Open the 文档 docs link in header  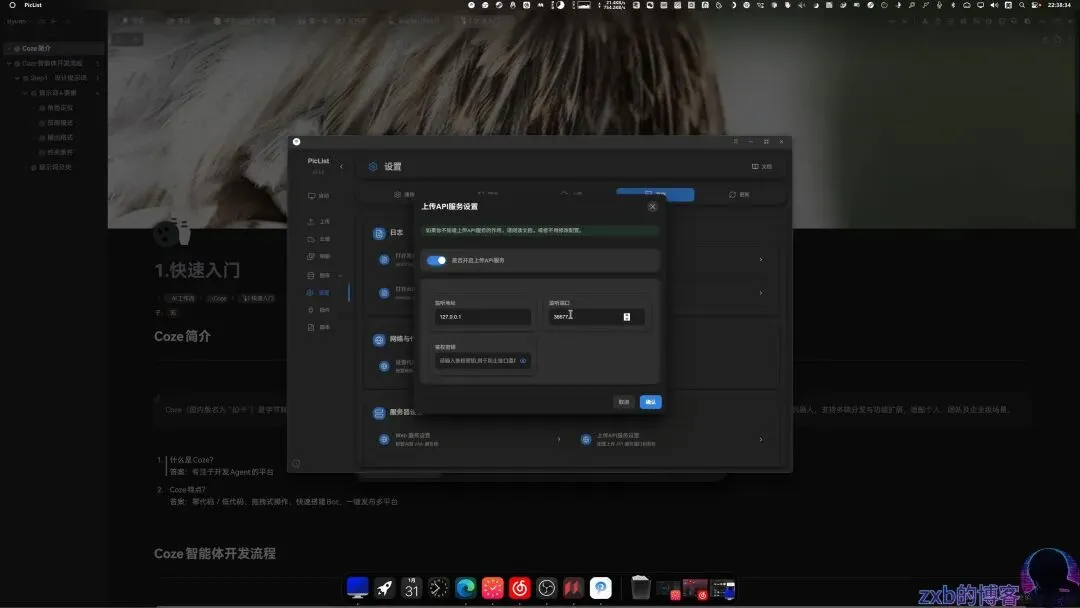coord(762,167)
